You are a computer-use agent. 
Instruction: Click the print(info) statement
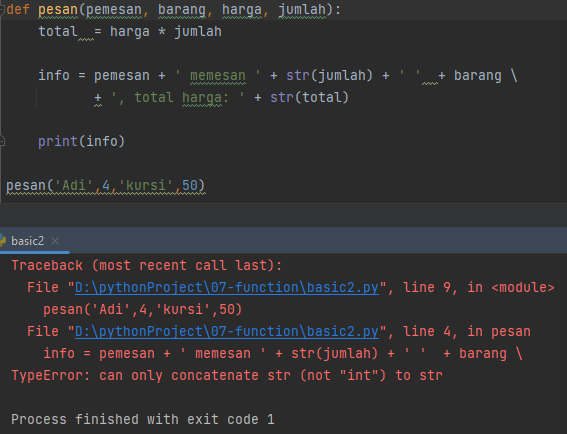pyautogui.click(x=81, y=141)
